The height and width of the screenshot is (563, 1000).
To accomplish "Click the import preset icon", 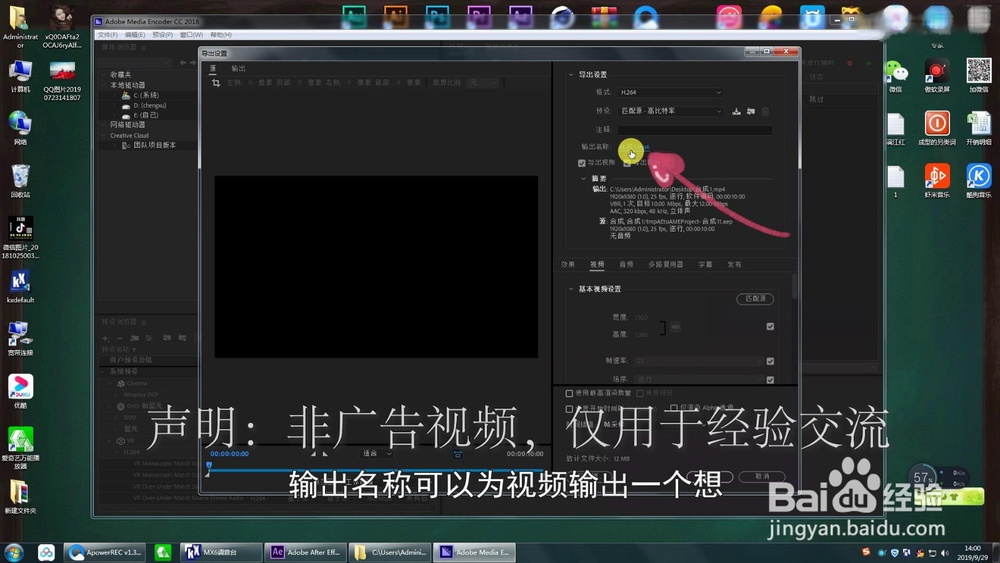I will click(751, 111).
